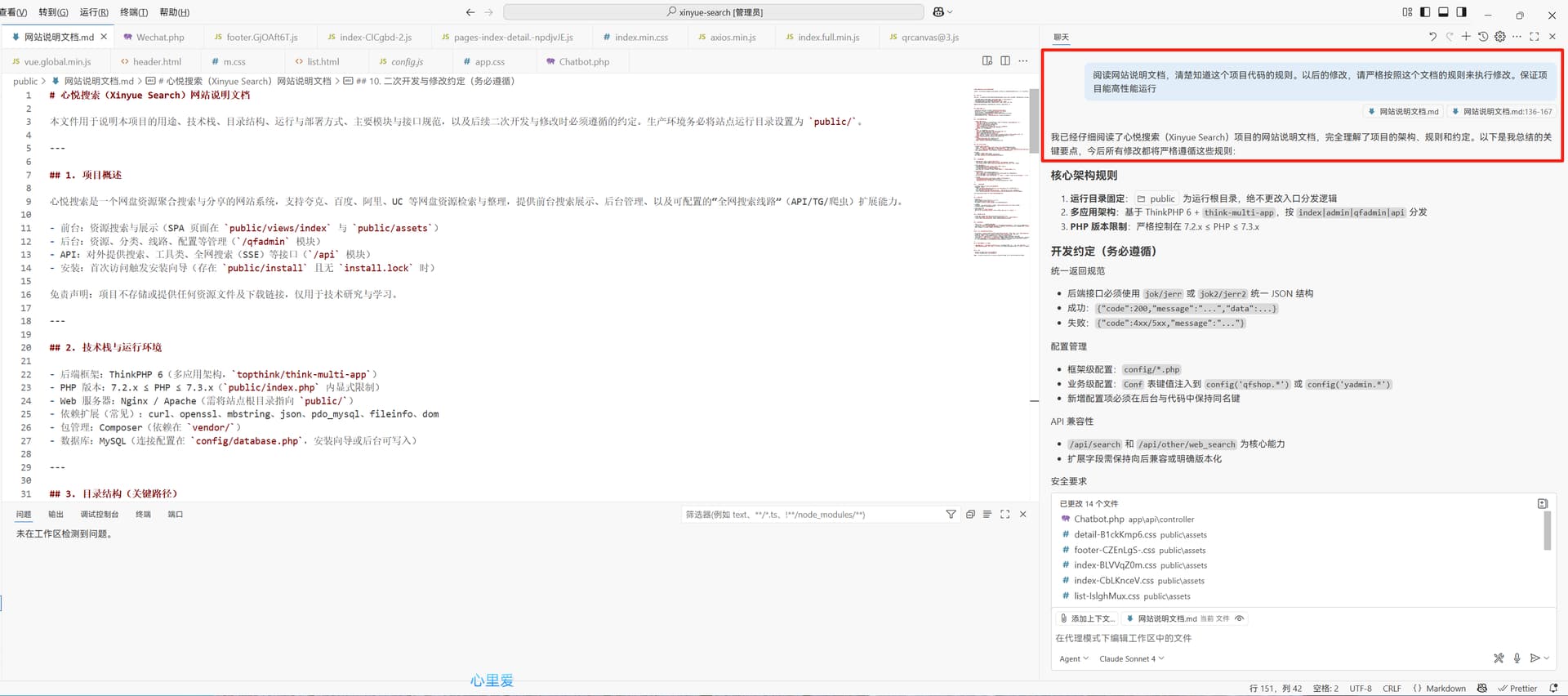Open send button dropdown chevron
Image resolution: width=1568 pixels, height=696 pixels.
[x=1547, y=658]
